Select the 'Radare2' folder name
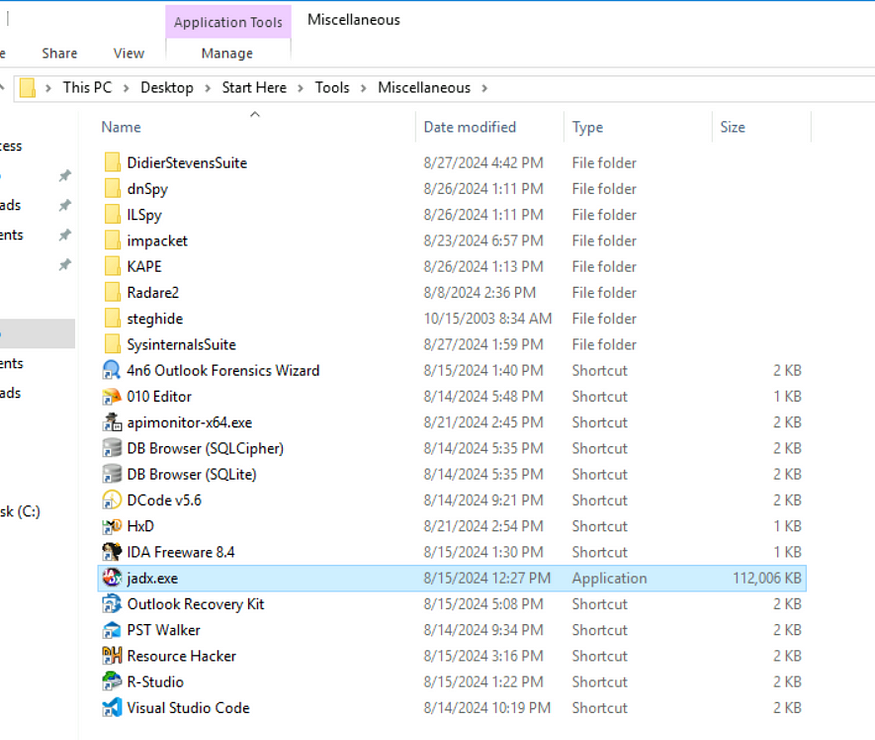Screen dimensions: 875x740 click(x=153, y=292)
